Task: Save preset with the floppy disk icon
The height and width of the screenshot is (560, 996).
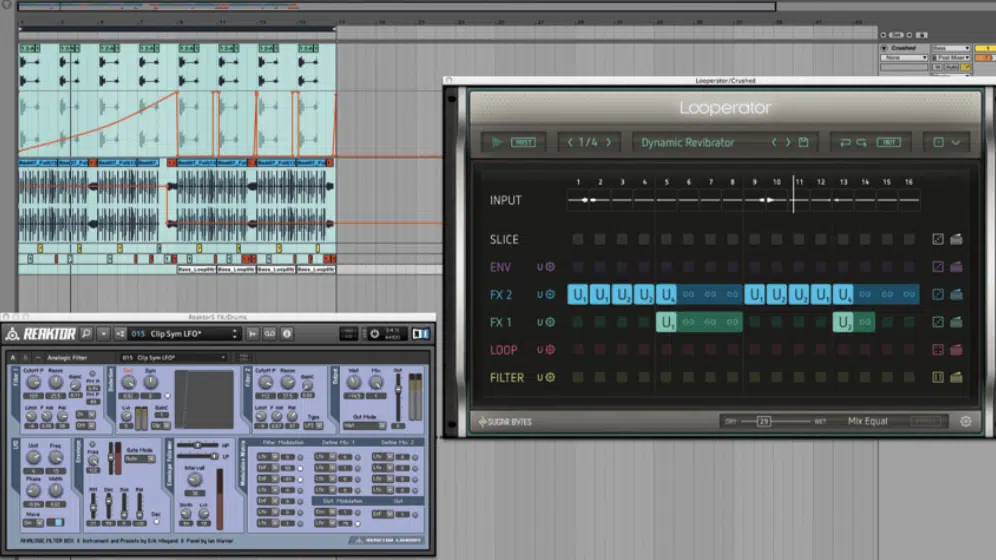Action: click(x=804, y=142)
